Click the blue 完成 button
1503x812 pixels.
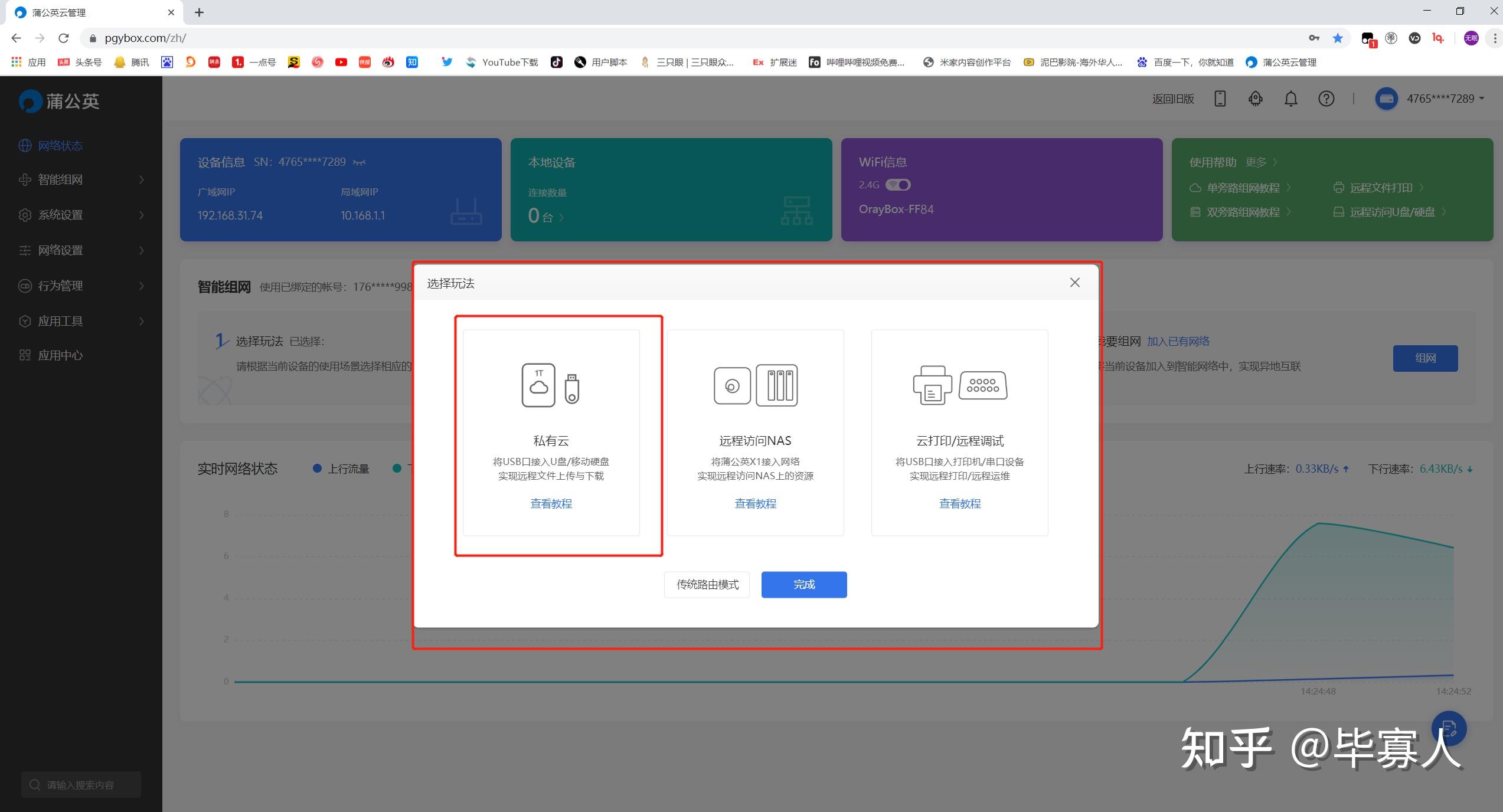point(803,584)
